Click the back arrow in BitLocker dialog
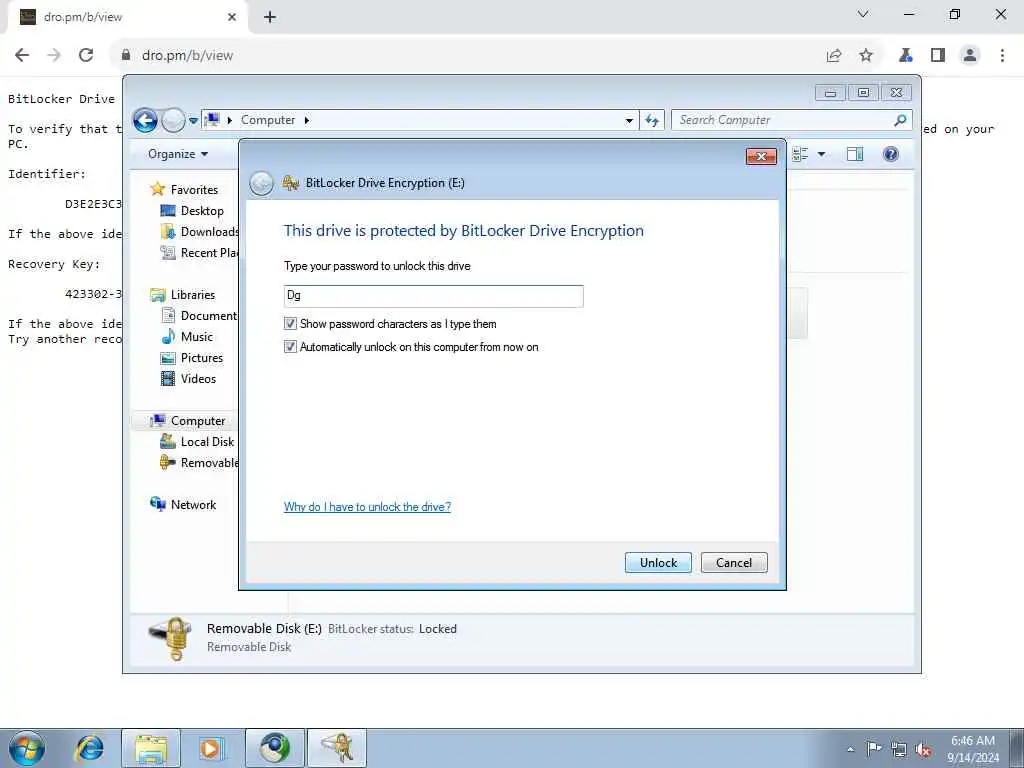Image resolution: width=1024 pixels, height=768 pixels. 261,183
